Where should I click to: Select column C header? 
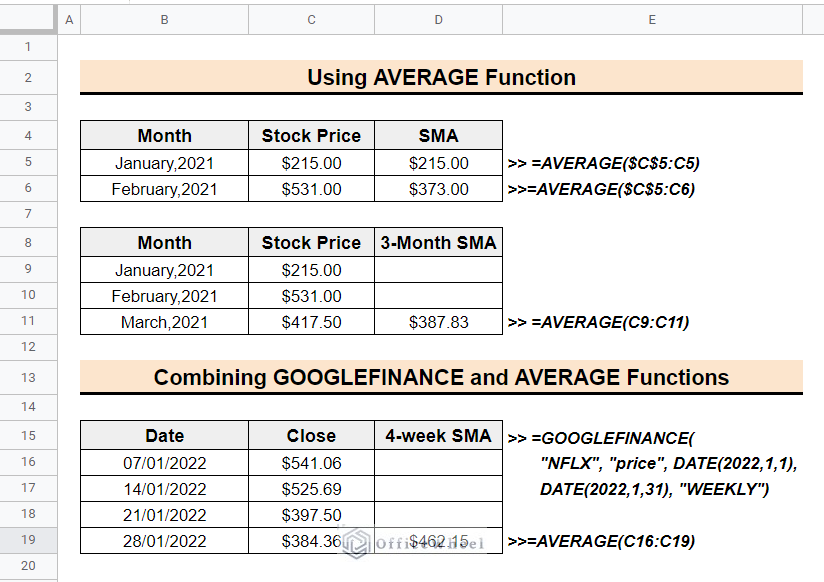(x=312, y=20)
